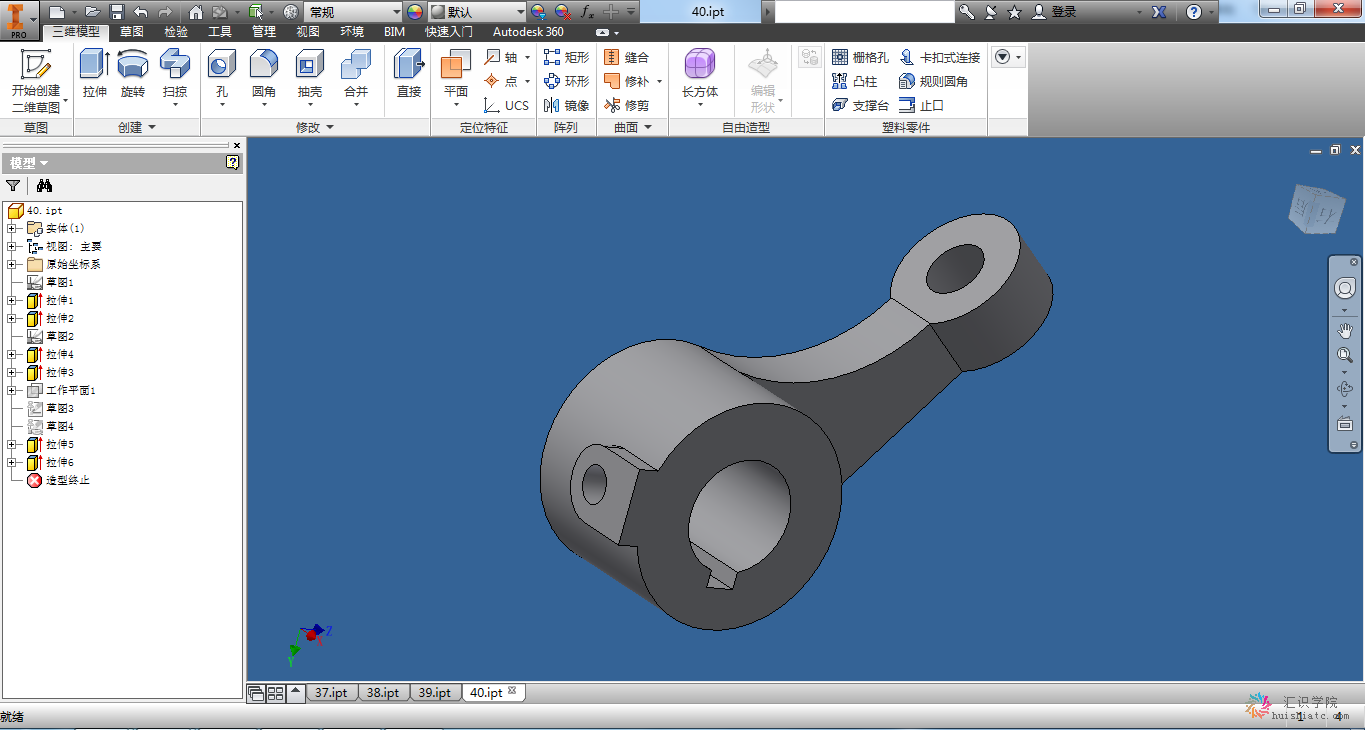This screenshot has width=1365, height=730.
Task: Undo the last action
Action: coord(140,12)
